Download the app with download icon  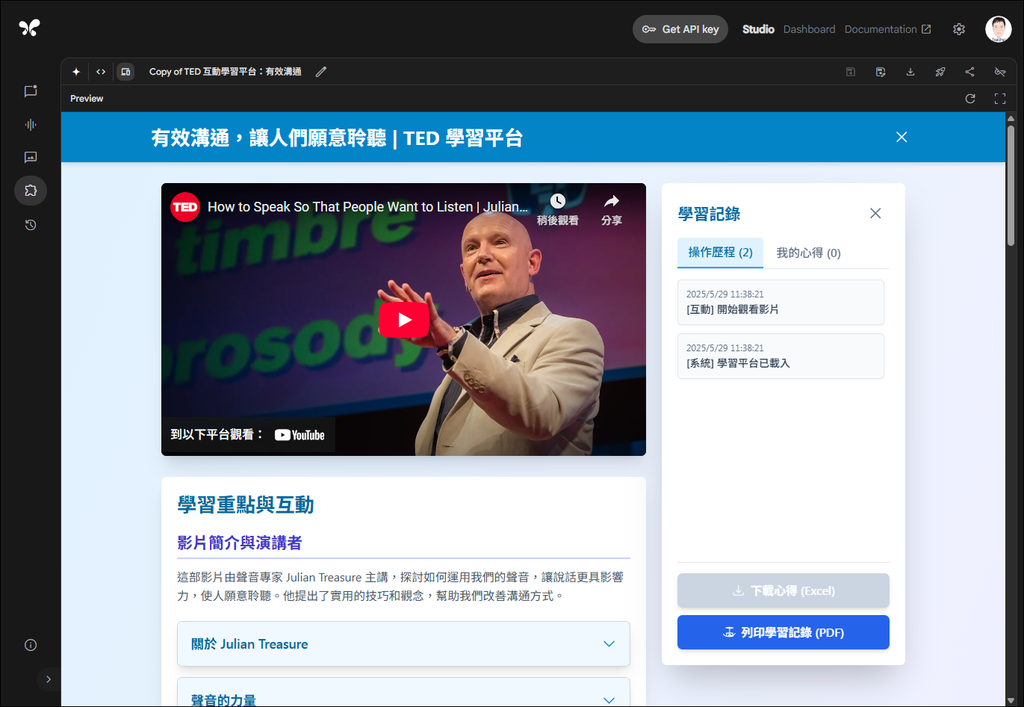910,72
